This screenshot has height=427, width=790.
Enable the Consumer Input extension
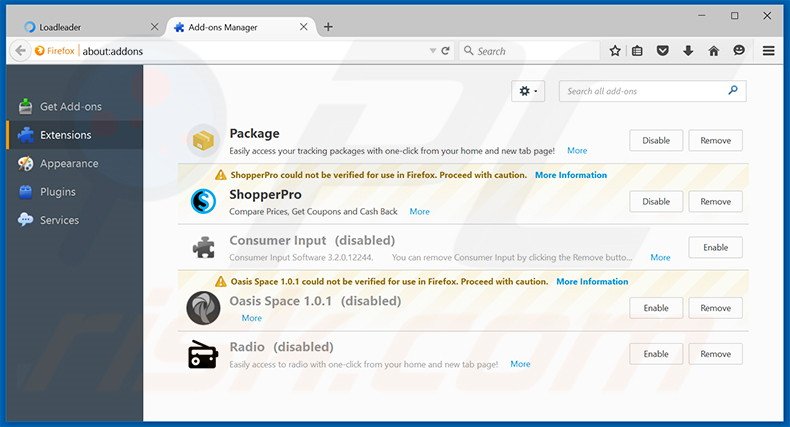pos(715,247)
